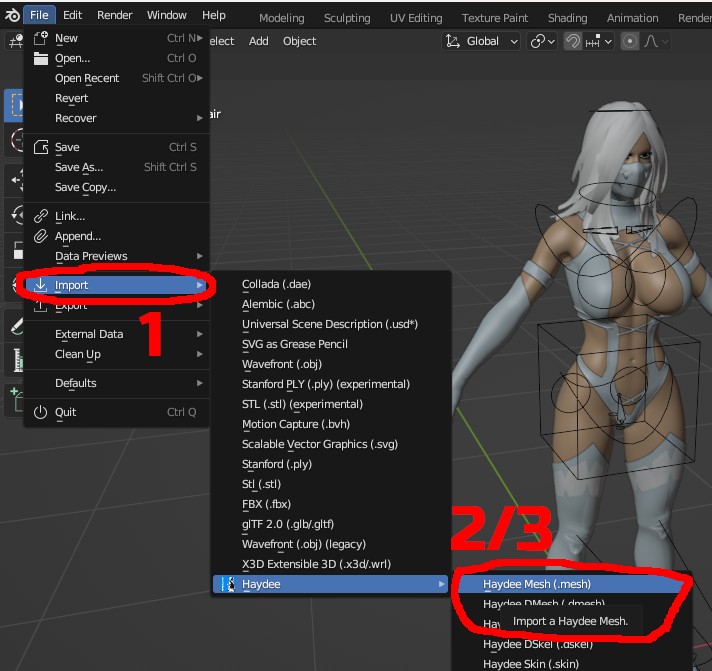Viewport: 712px width, 671px height.
Task: Import Wavefront (.obj)
Action: (331, 364)
